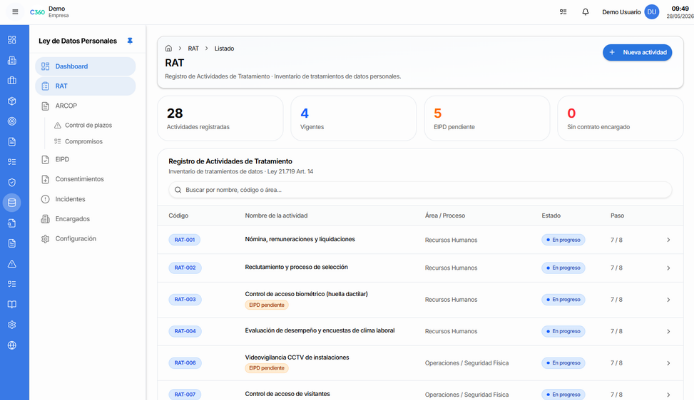Click Código column header
The width and height of the screenshot is (700, 400).
click(x=178, y=216)
